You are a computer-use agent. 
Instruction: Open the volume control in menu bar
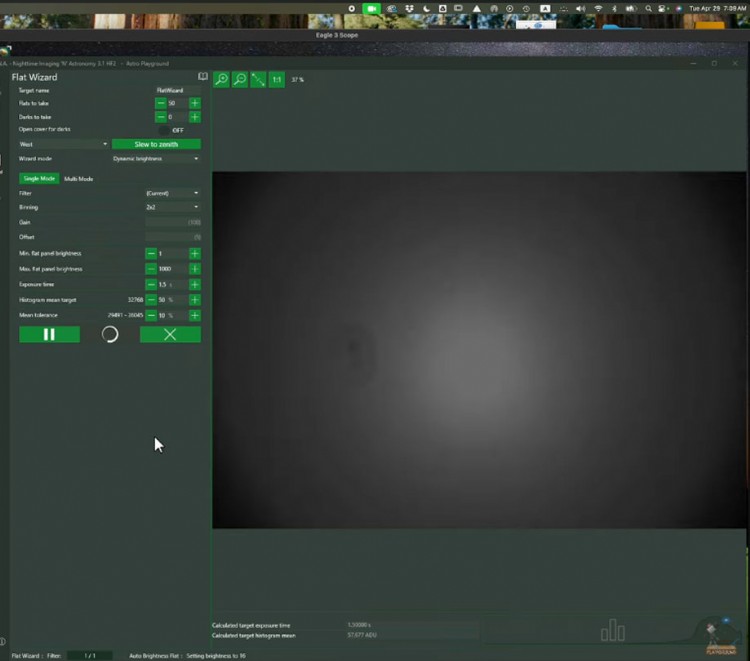[x=581, y=9]
